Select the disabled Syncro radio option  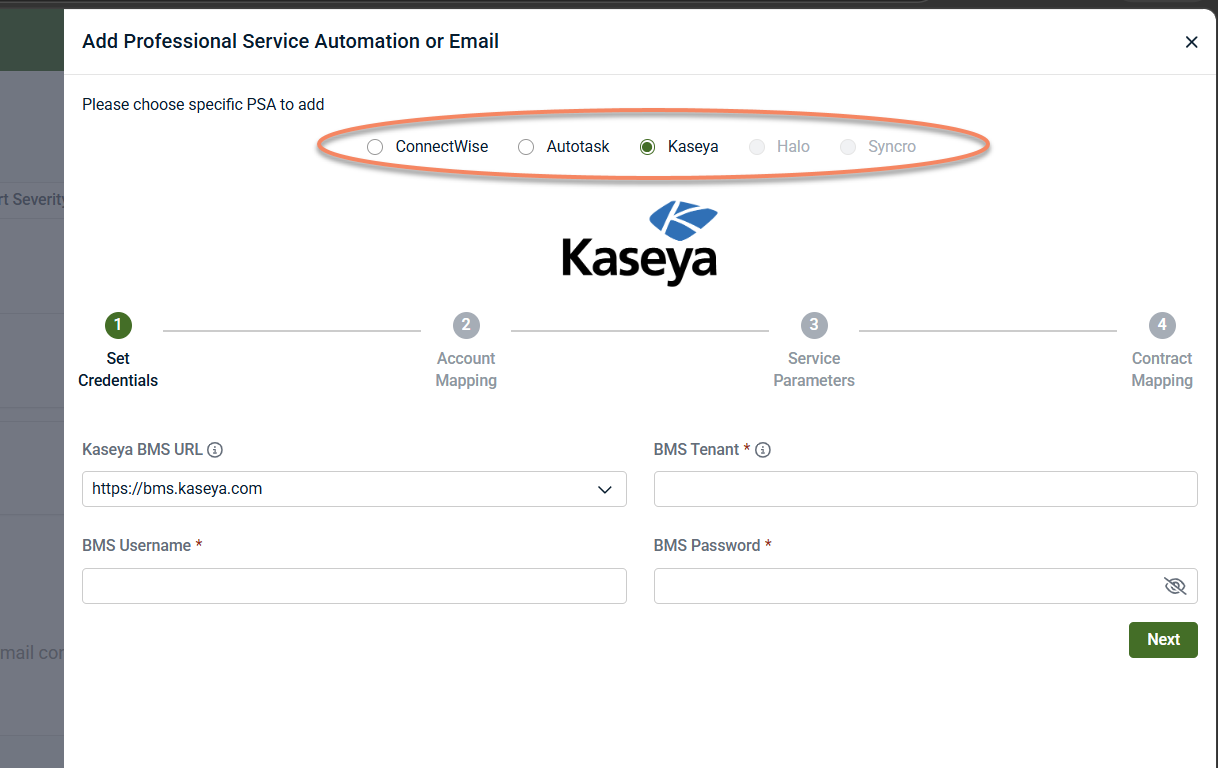click(x=848, y=147)
